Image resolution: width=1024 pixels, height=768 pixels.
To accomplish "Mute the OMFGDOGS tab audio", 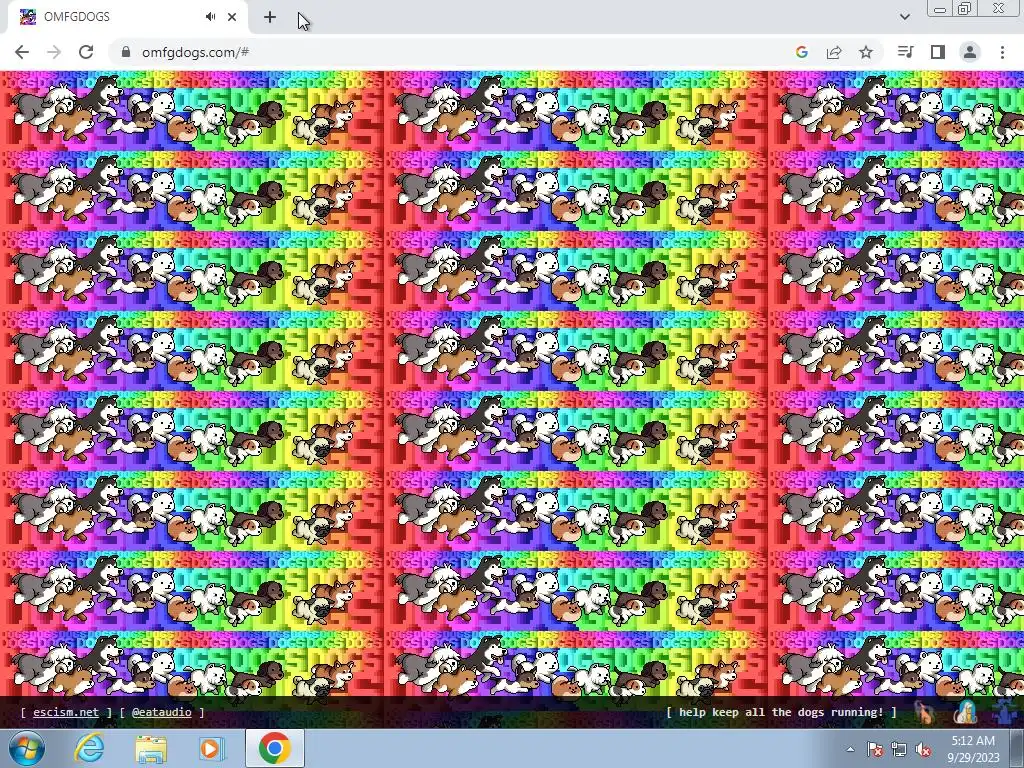I will coord(210,17).
